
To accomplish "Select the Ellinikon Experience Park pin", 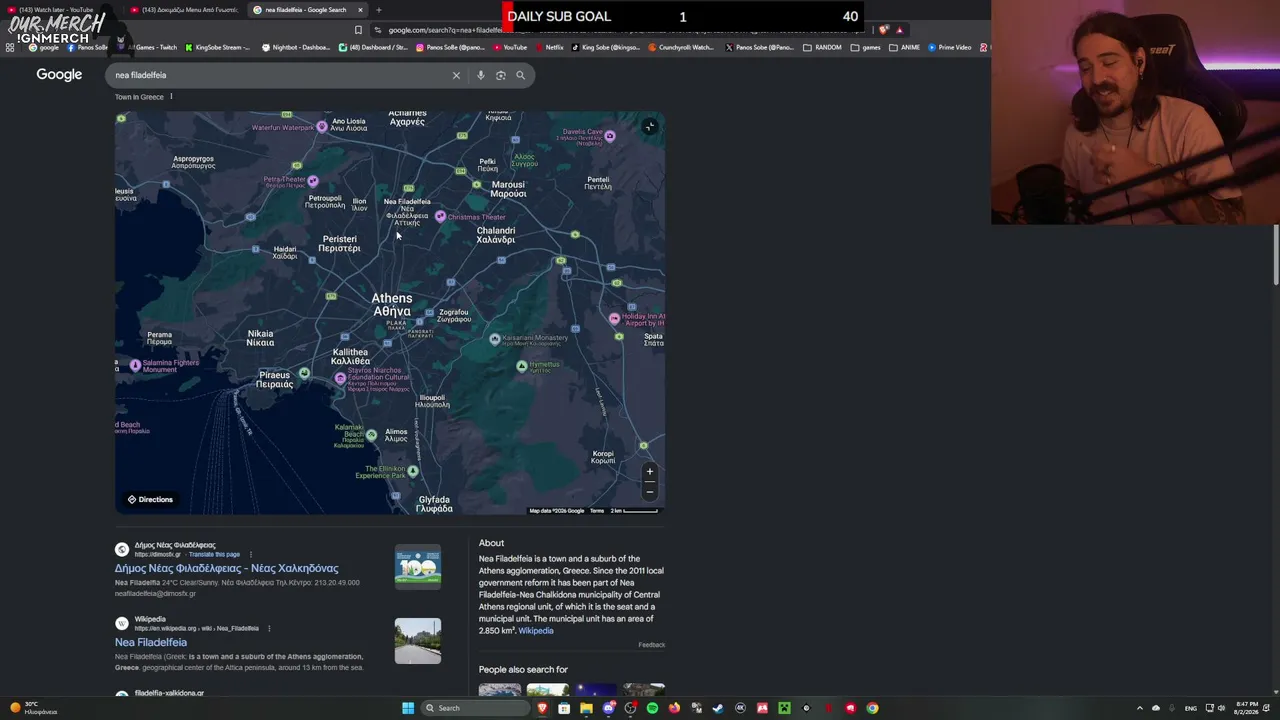I will pos(412,471).
